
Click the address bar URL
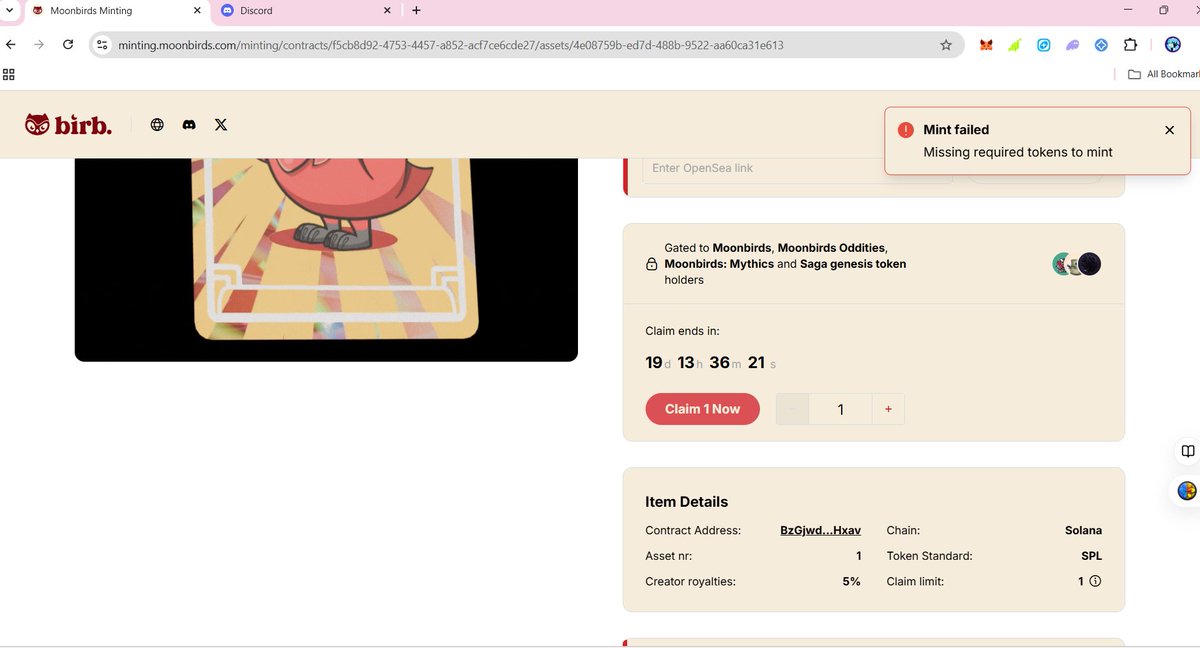[450, 45]
